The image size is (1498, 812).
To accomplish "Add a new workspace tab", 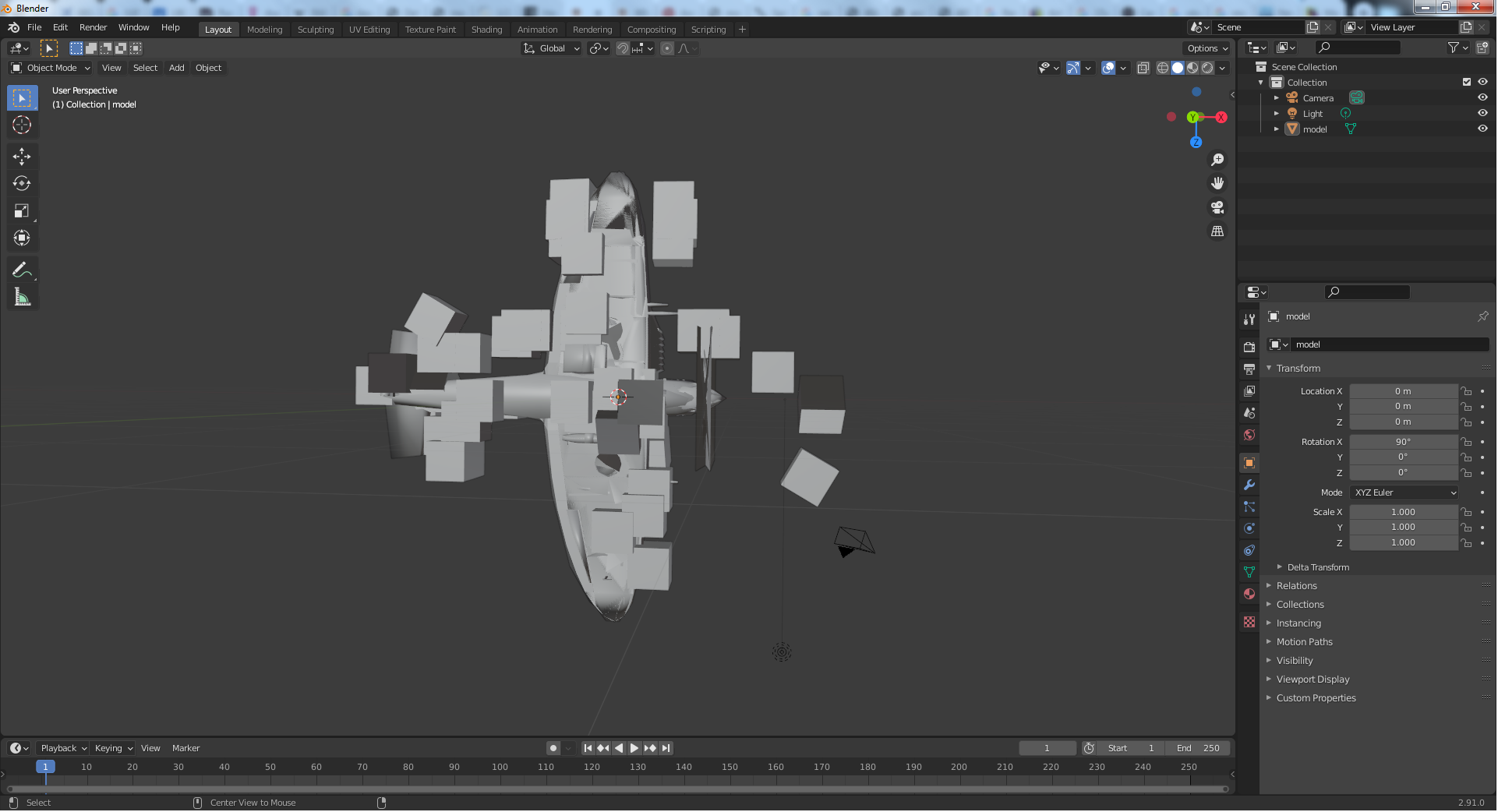I will [743, 30].
